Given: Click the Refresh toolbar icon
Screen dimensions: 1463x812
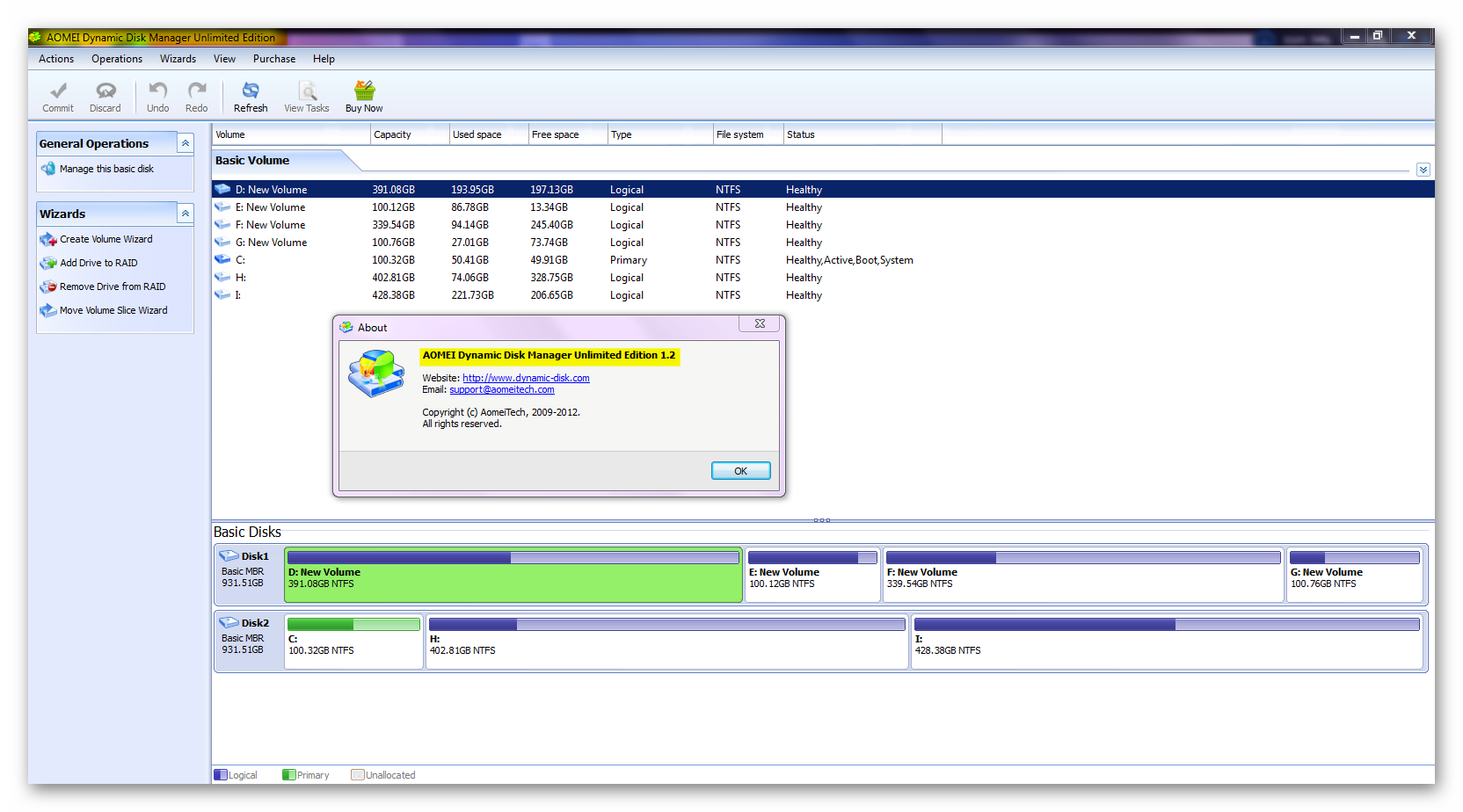Looking at the screenshot, I should 251,91.
